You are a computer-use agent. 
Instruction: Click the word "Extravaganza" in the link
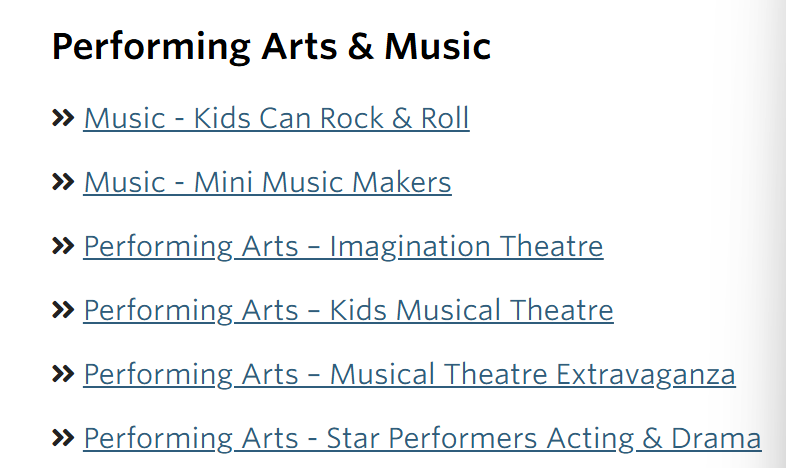(646, 375)
